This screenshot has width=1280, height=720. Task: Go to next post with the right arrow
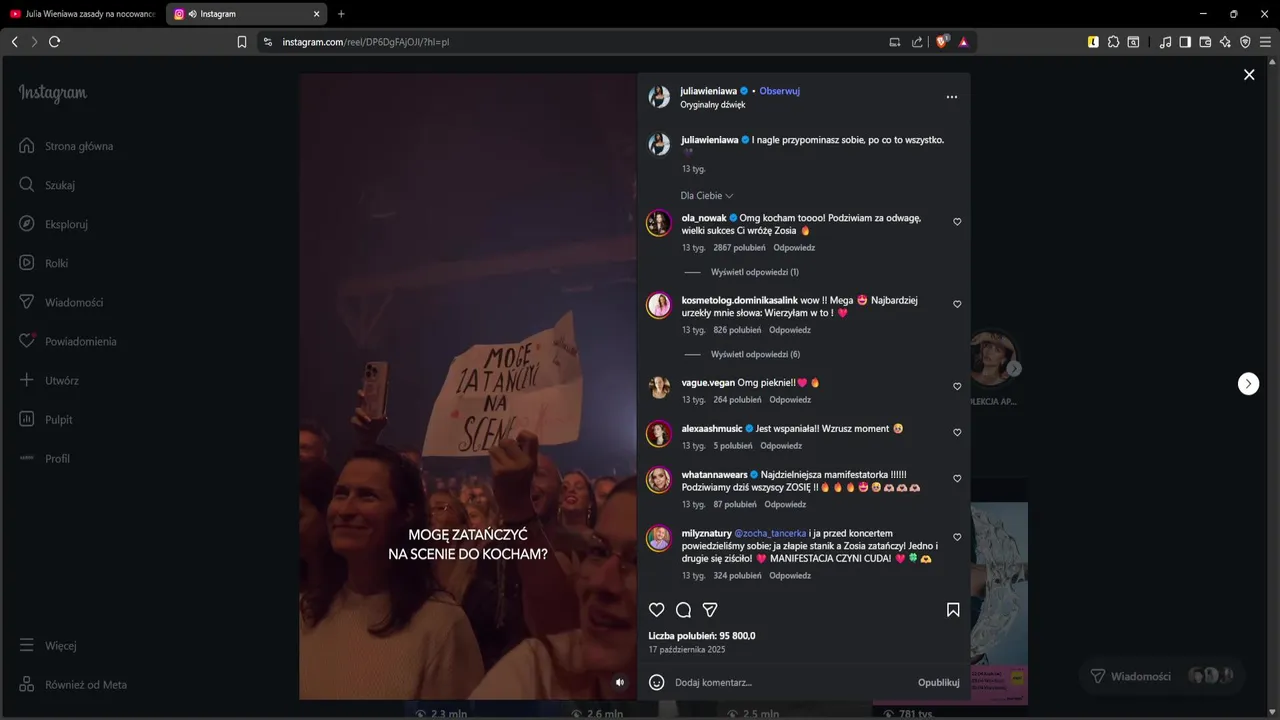coord(1249,384)
